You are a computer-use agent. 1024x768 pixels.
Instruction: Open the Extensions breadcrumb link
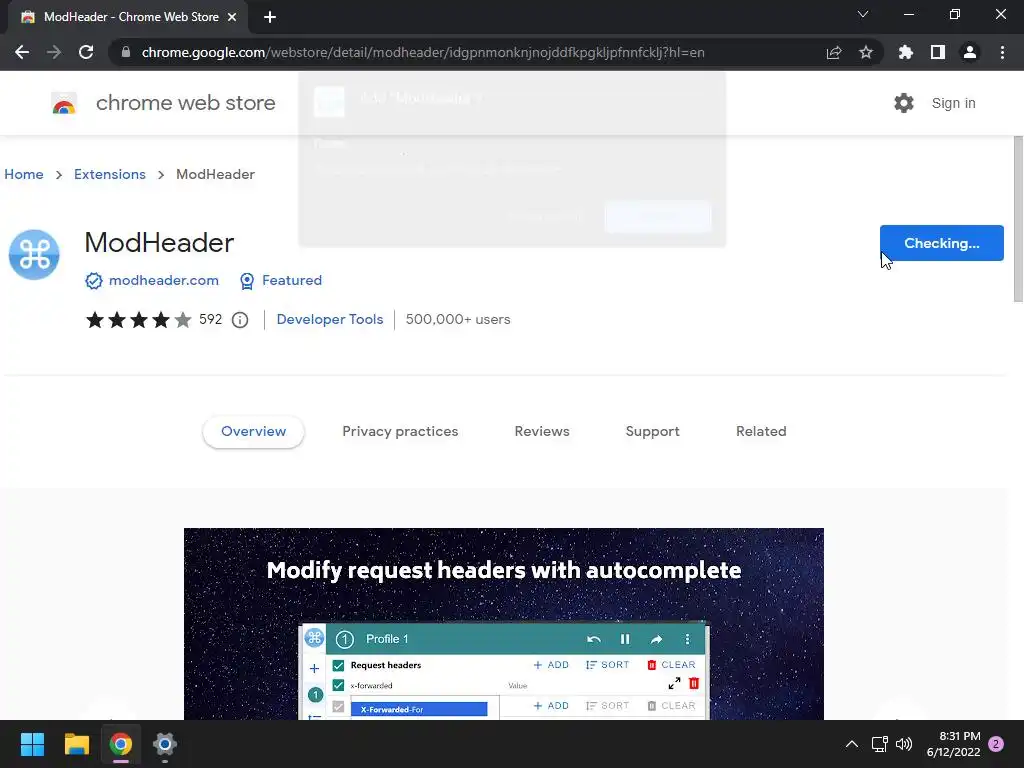click(x=110, y=174)
